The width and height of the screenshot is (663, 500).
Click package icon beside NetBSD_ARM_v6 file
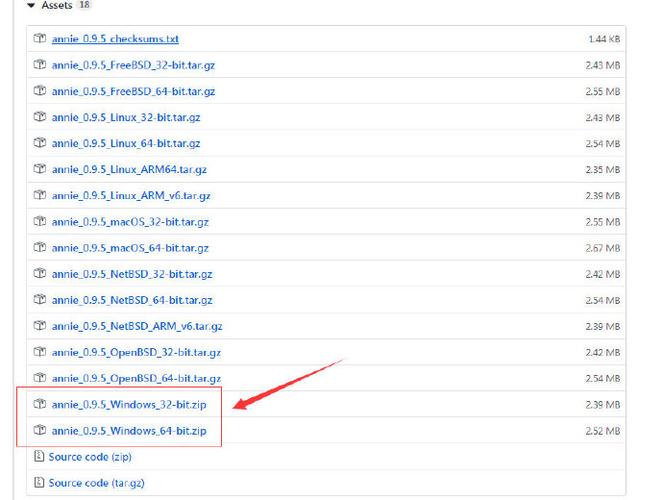tap(39, 325)
